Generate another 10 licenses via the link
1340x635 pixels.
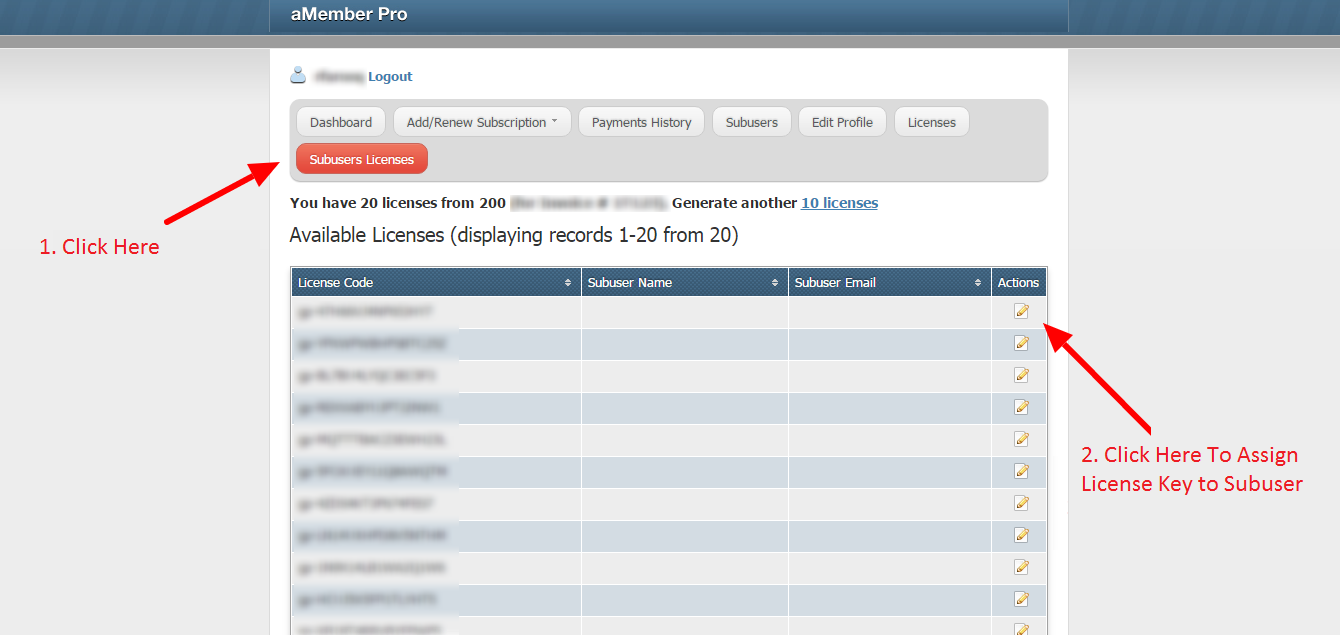(x=839, y=202)
